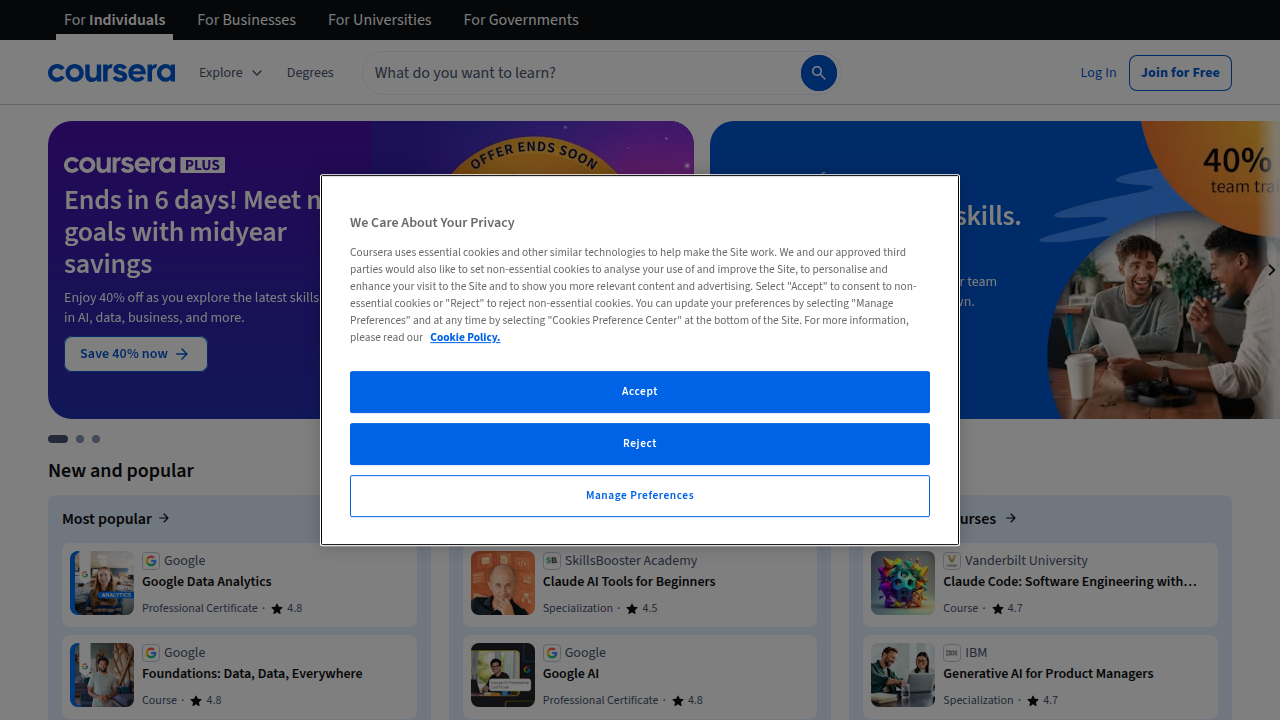This screenshot has height=720, width=1280.
Task: Switch to For Governments tab
Action: click(521, 20)
